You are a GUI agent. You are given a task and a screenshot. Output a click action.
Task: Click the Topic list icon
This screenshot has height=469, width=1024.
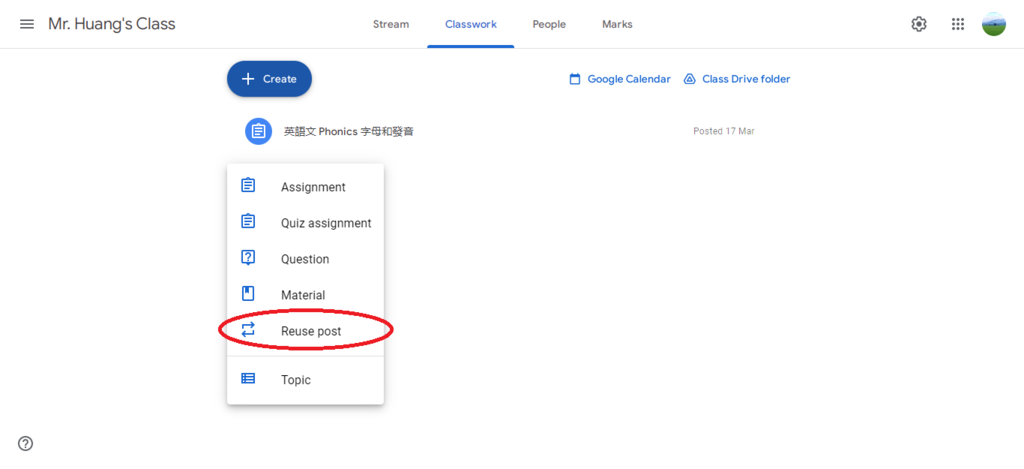tap(248, 378)
